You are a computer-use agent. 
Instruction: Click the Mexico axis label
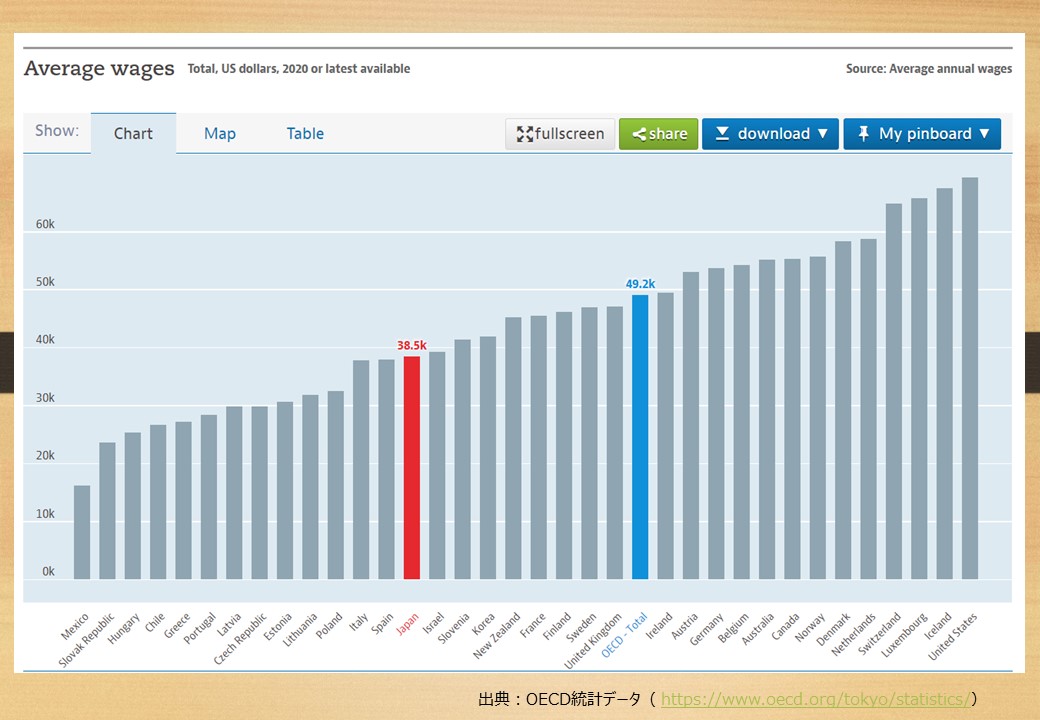pos(75,627)
